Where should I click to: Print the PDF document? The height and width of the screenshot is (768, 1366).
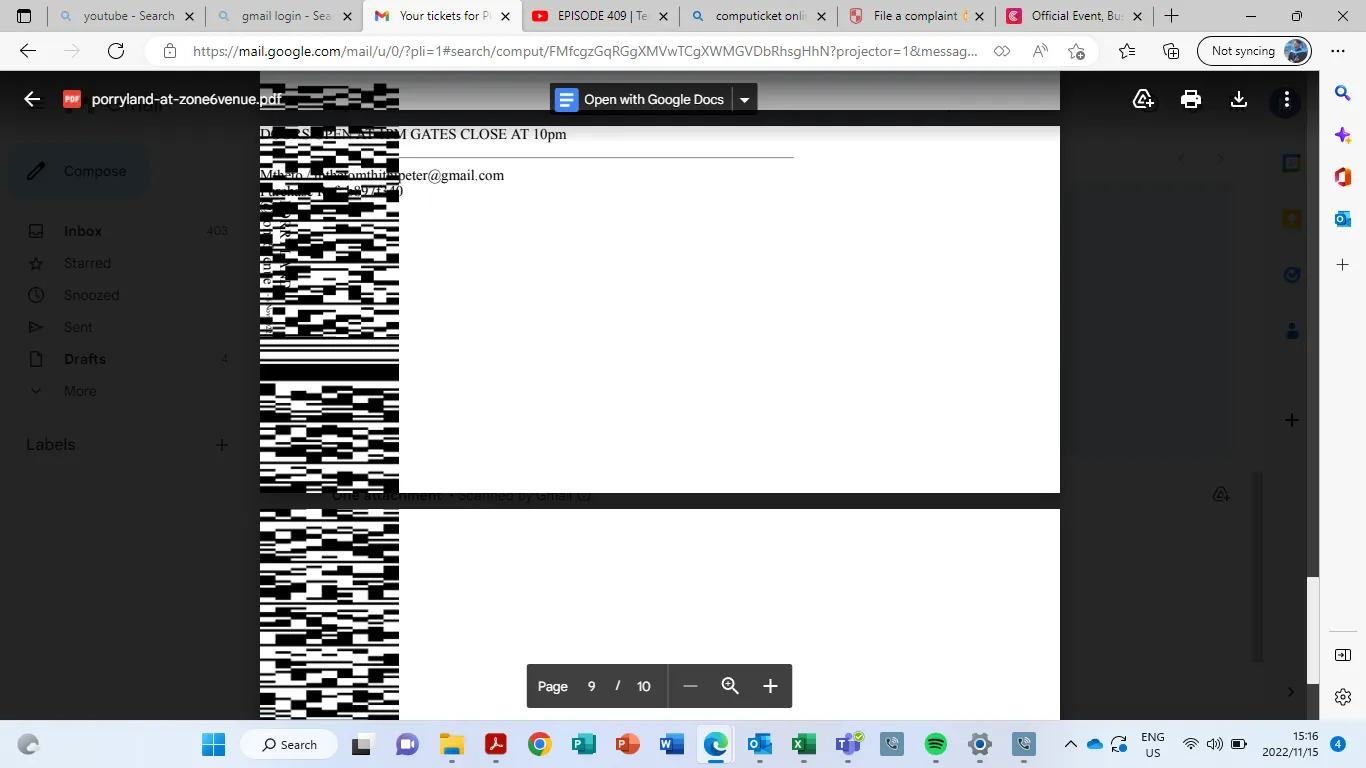pos(1190,99)
